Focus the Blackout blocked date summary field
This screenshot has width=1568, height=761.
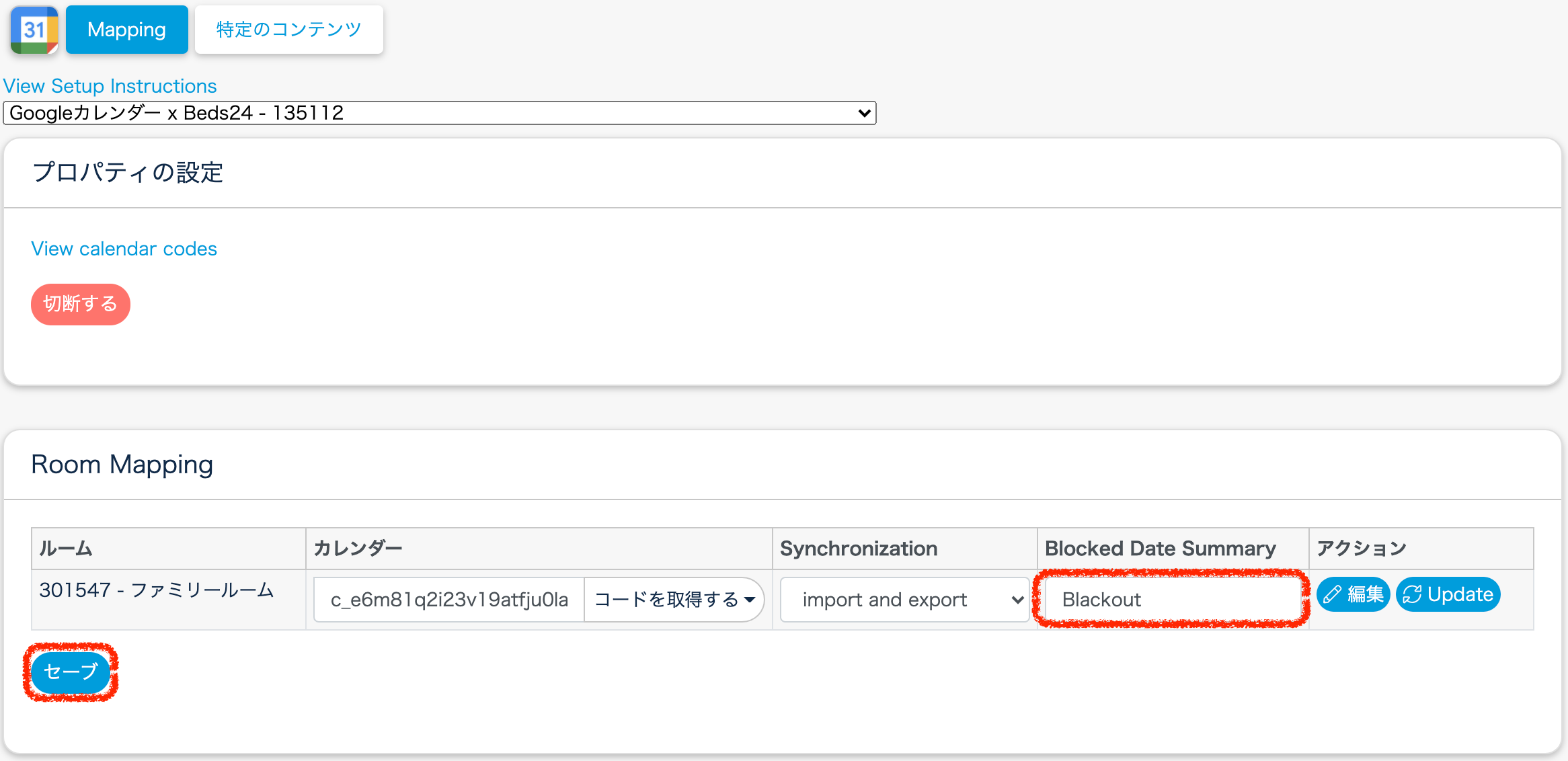tap(1170, 600)
